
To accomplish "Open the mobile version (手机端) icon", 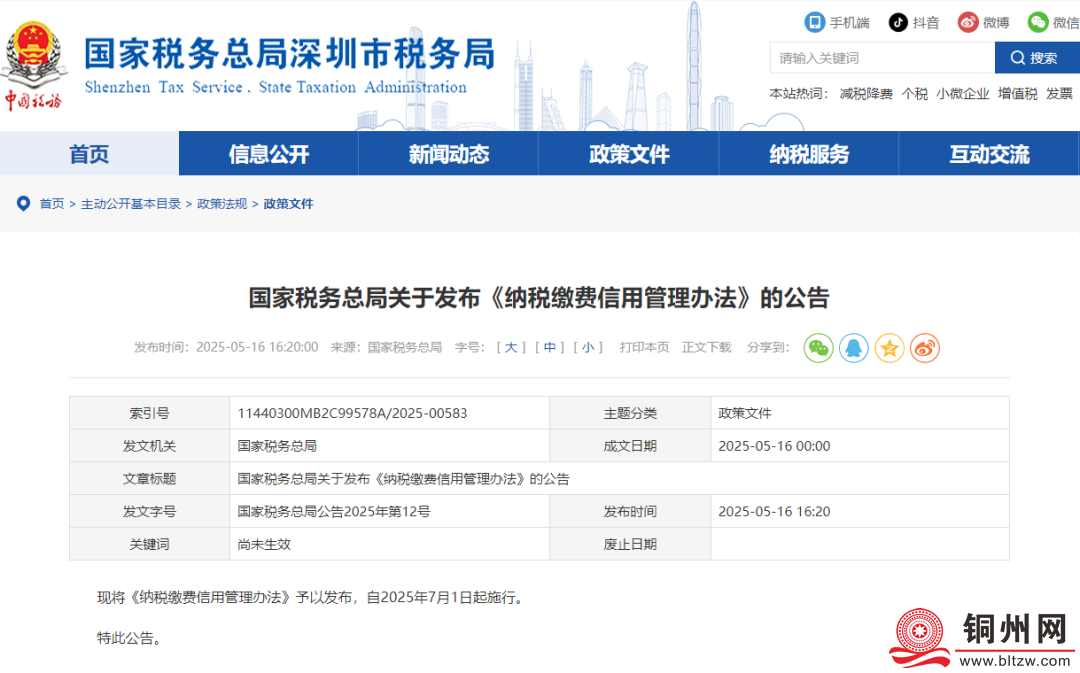I will (x=815, y=22).
